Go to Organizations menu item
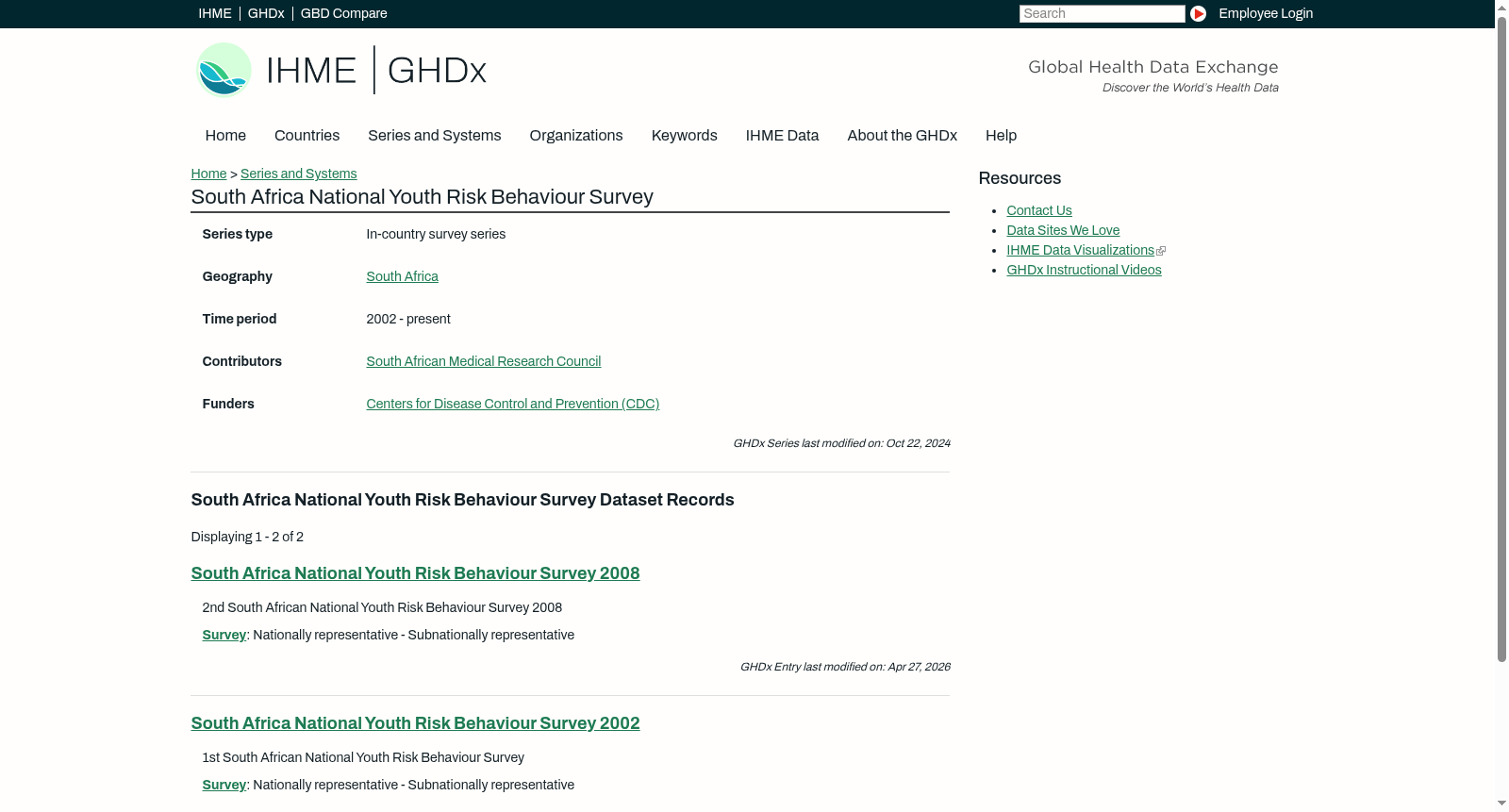Image resolution: width=1509 pixels, height=812 pixels. tap(576, 136)
